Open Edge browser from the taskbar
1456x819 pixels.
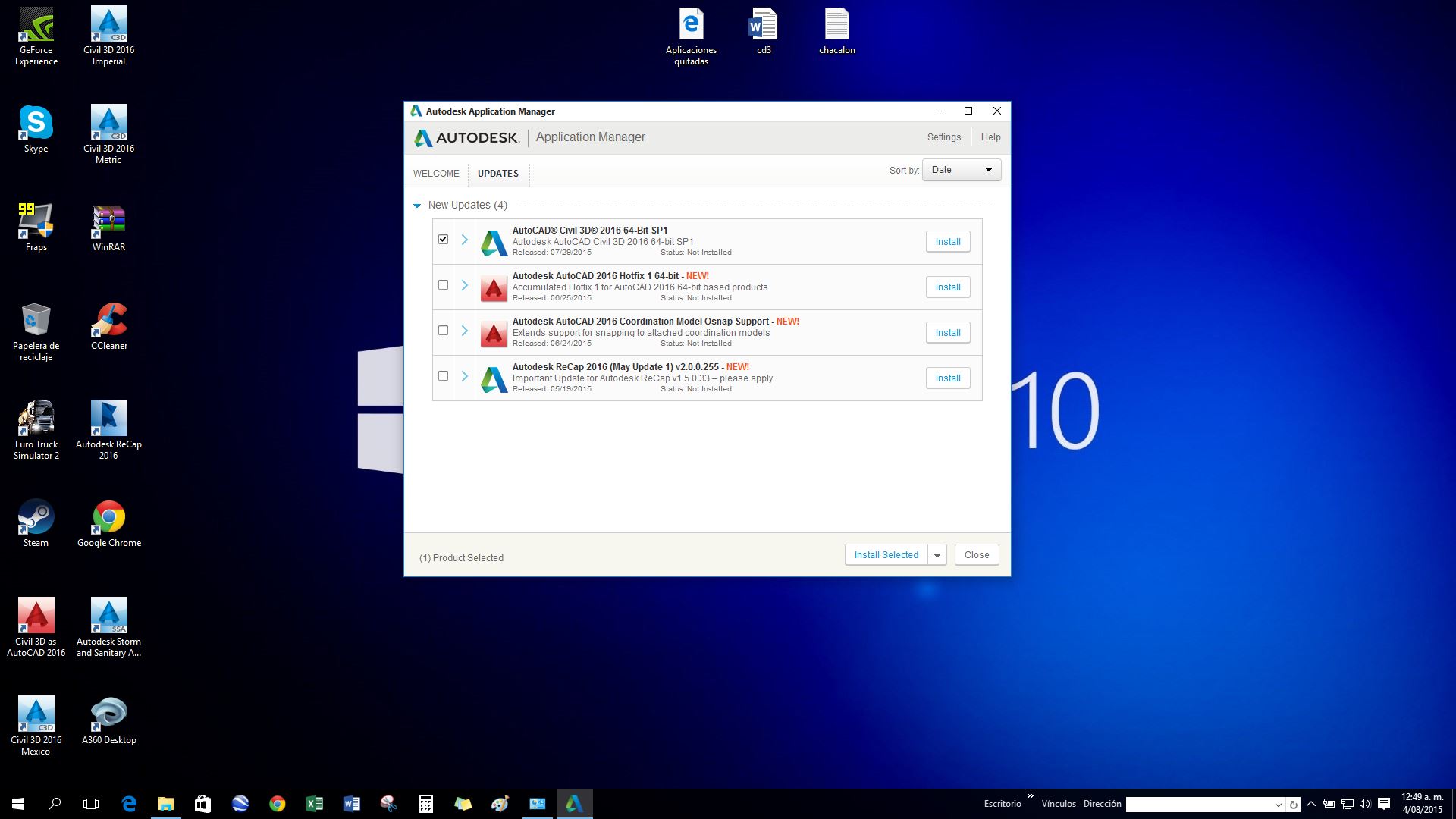click(x=129, y=804)
